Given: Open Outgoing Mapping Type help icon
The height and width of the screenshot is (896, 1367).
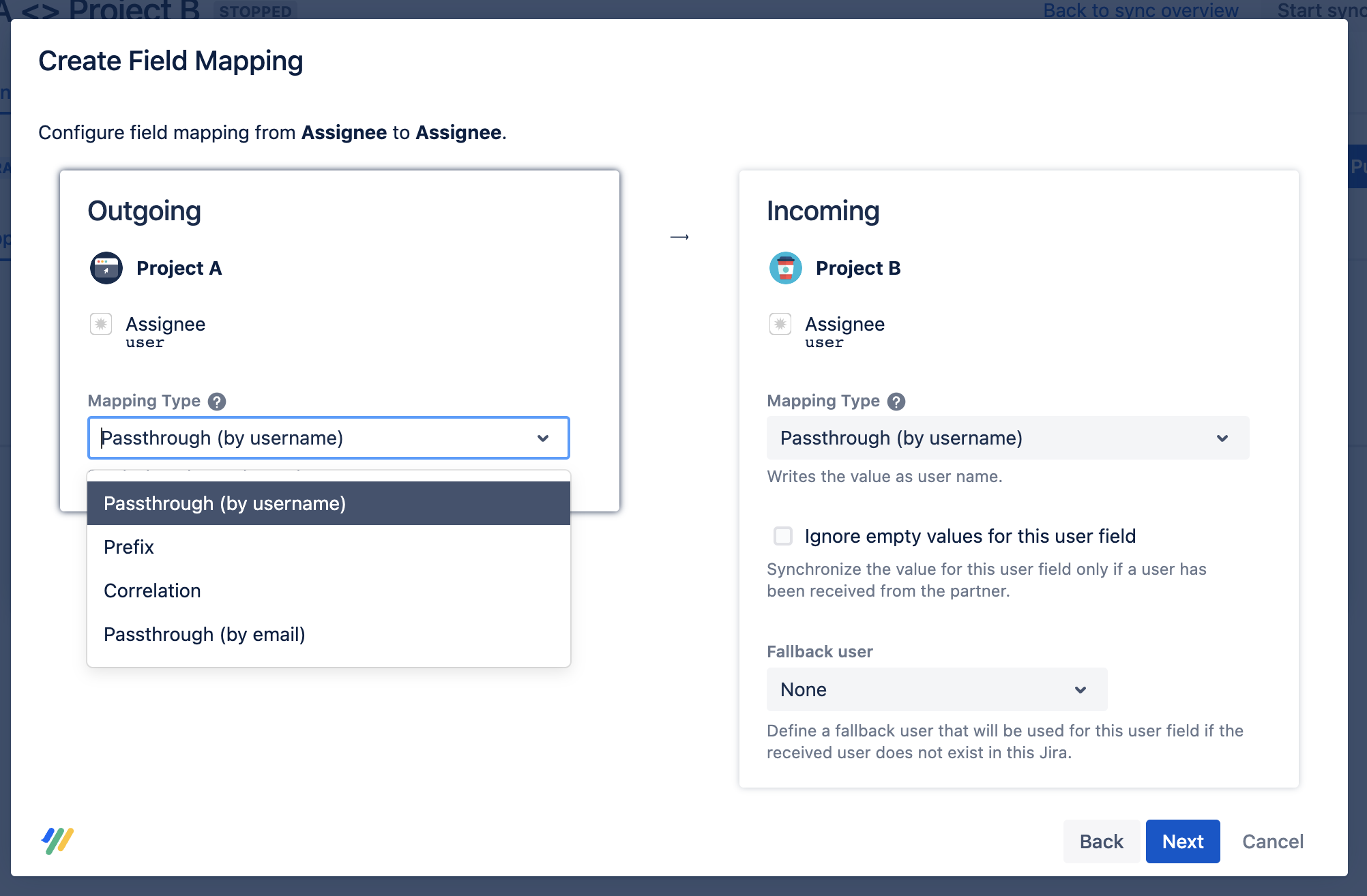Looking at the screenshot, I should 217,402.
